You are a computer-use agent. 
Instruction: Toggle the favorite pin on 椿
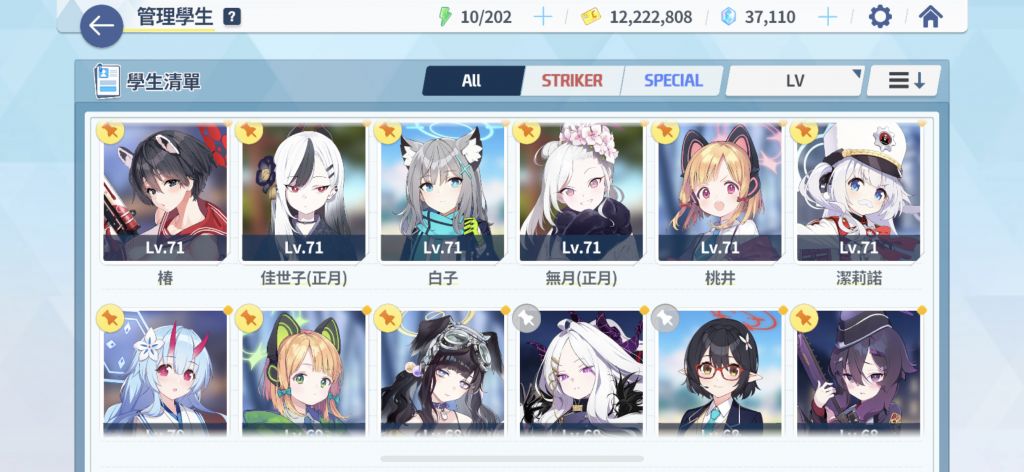(110, 131)
